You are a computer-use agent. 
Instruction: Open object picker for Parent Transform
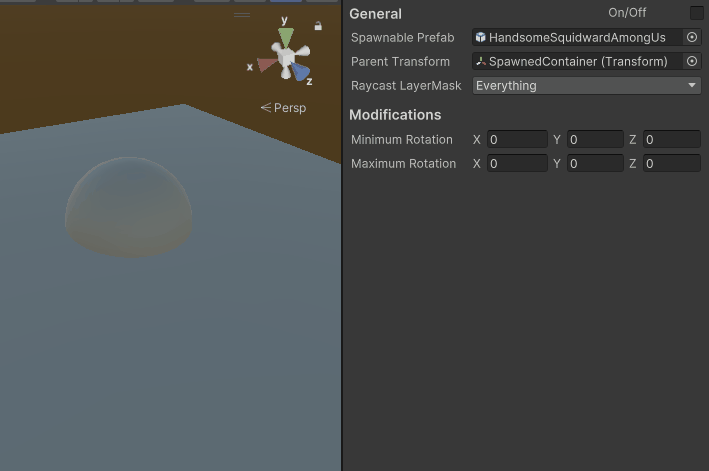(x=691, y=61)
